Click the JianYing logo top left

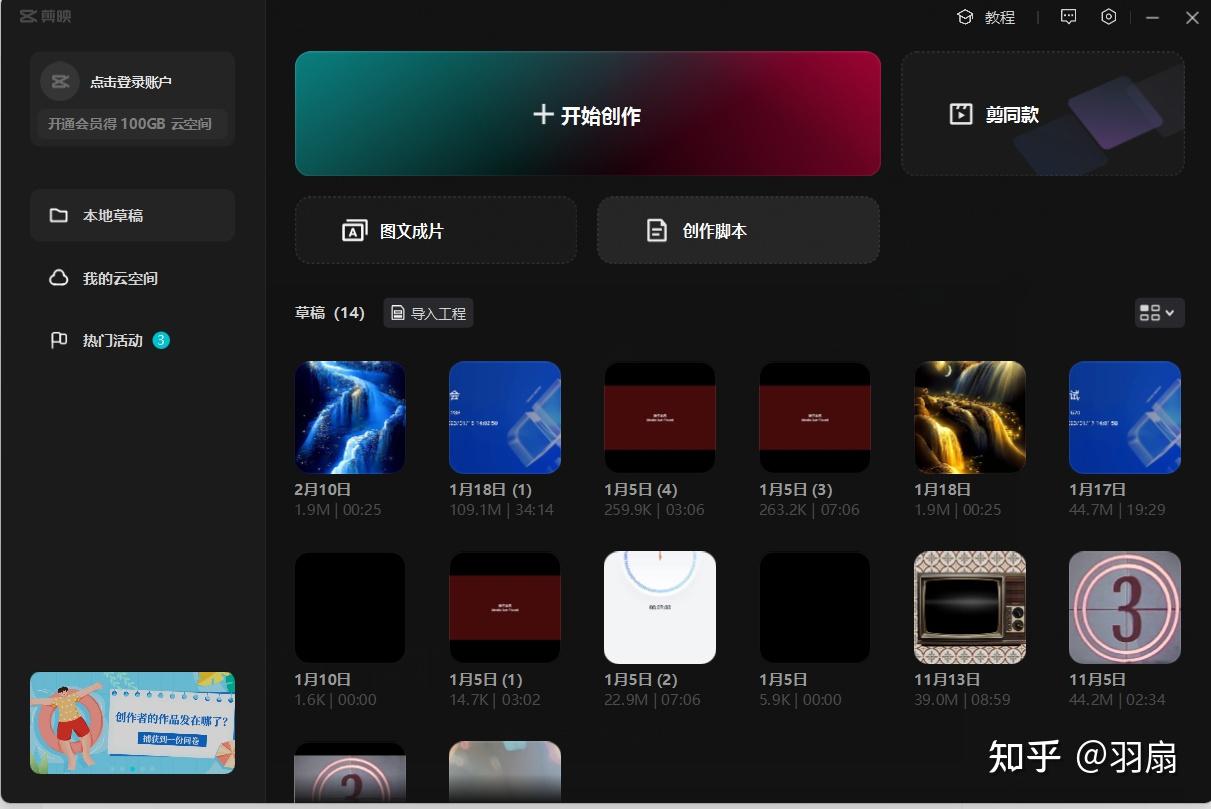[x=45, y=16]
